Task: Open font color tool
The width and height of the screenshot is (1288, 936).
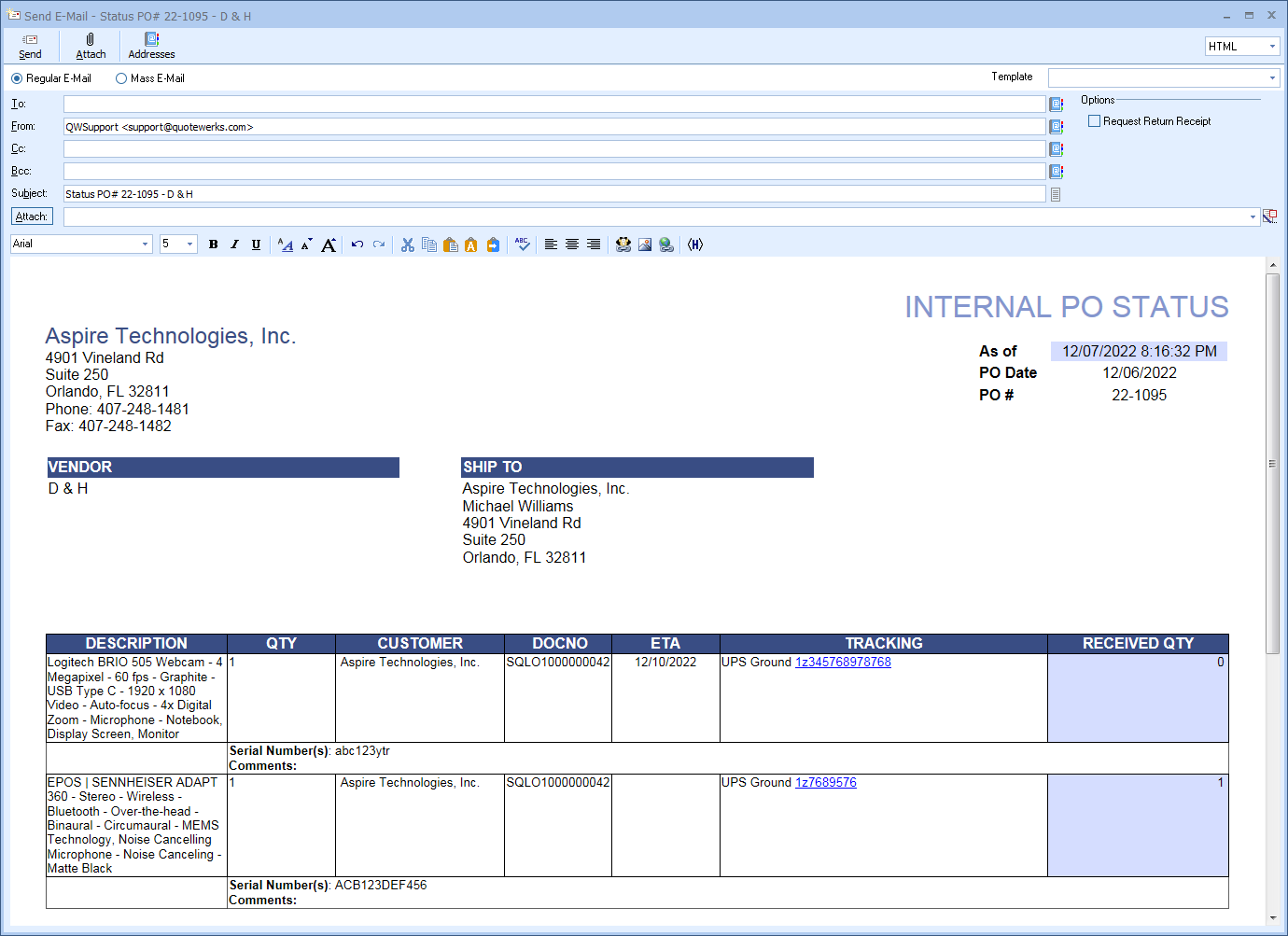Action: [x=286, y=244]
